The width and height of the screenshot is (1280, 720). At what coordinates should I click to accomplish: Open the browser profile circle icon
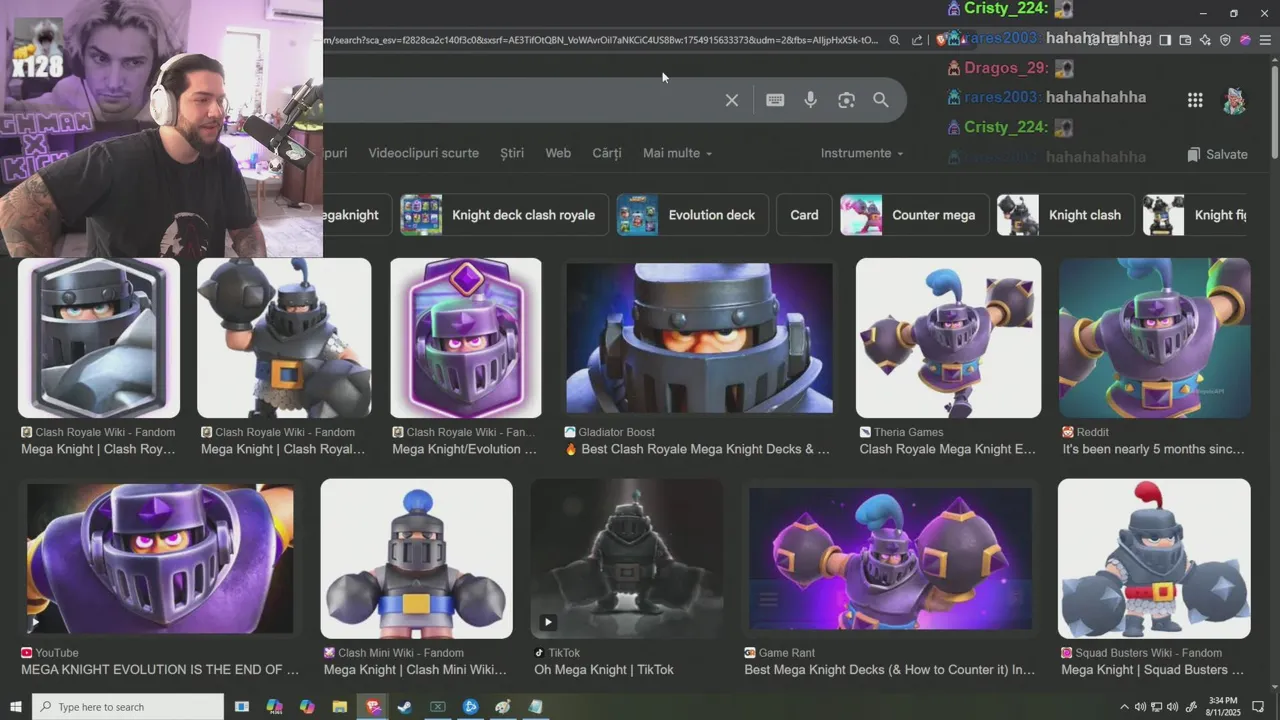click(x=1245, y=40)
